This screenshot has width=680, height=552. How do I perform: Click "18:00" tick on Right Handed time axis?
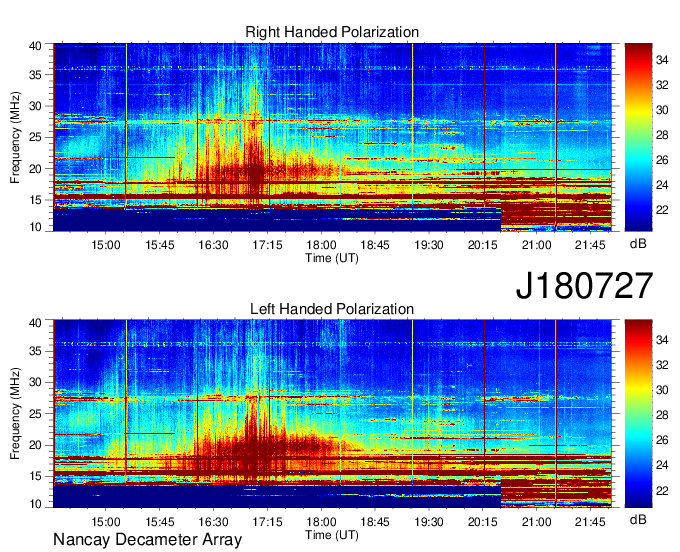pyautogui.click(x=321, y=245)
